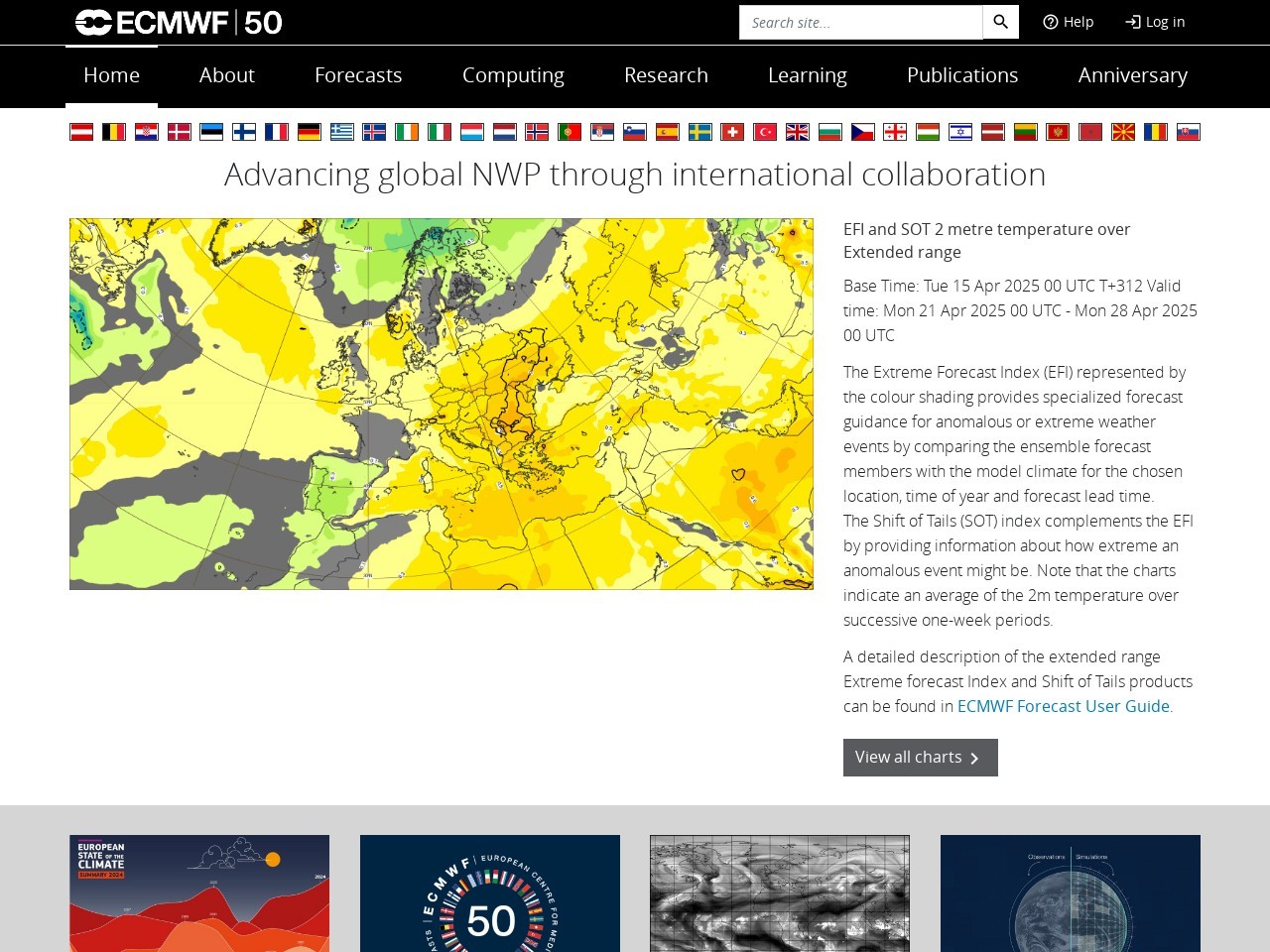Image resolution: width=1270 pixels, height=952 pixels.
Task: Click the Help question mark icon
Action: 1051,22
